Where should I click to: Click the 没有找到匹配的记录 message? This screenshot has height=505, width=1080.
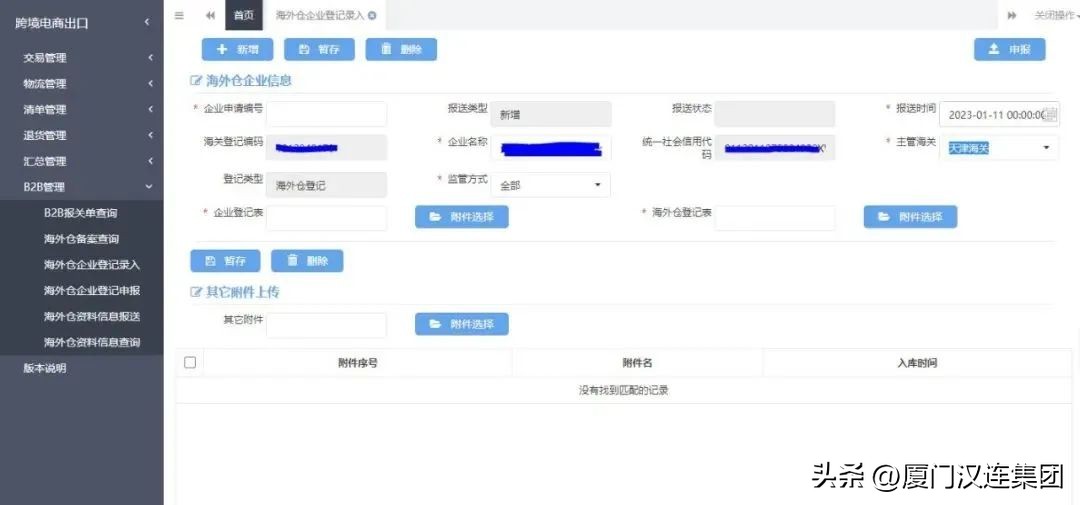pyautogui.click(x=623, y=391)
